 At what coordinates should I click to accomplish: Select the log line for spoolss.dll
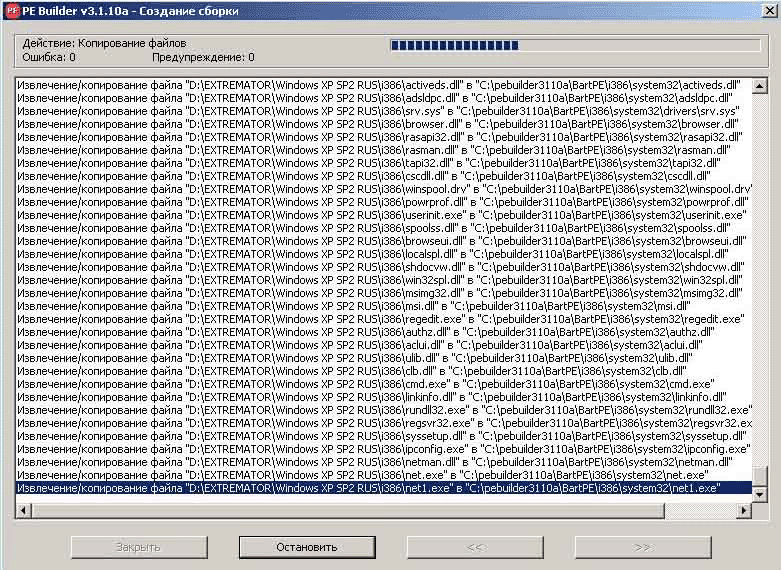point(384,228)
